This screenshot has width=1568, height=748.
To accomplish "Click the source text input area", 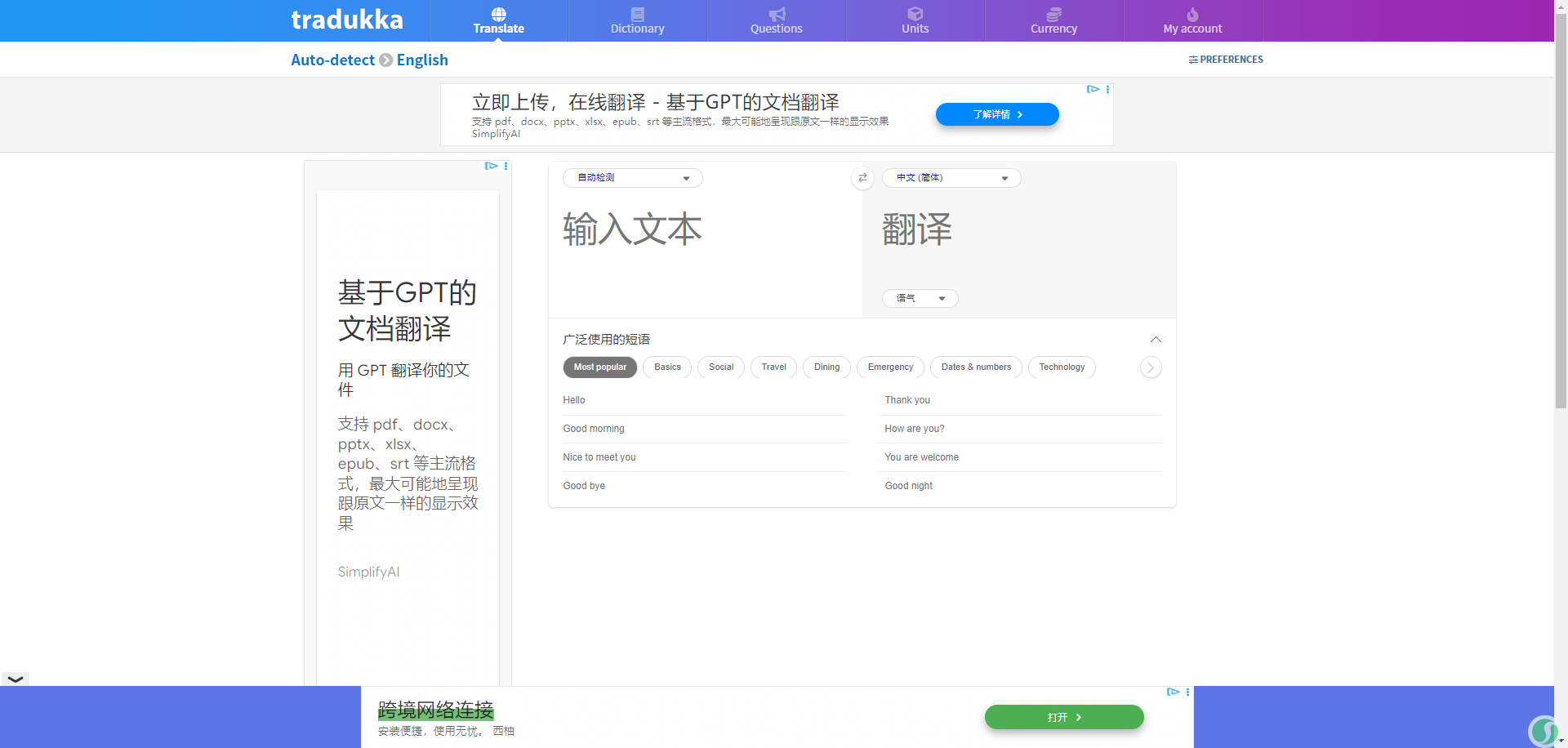I will coord(702,245).
